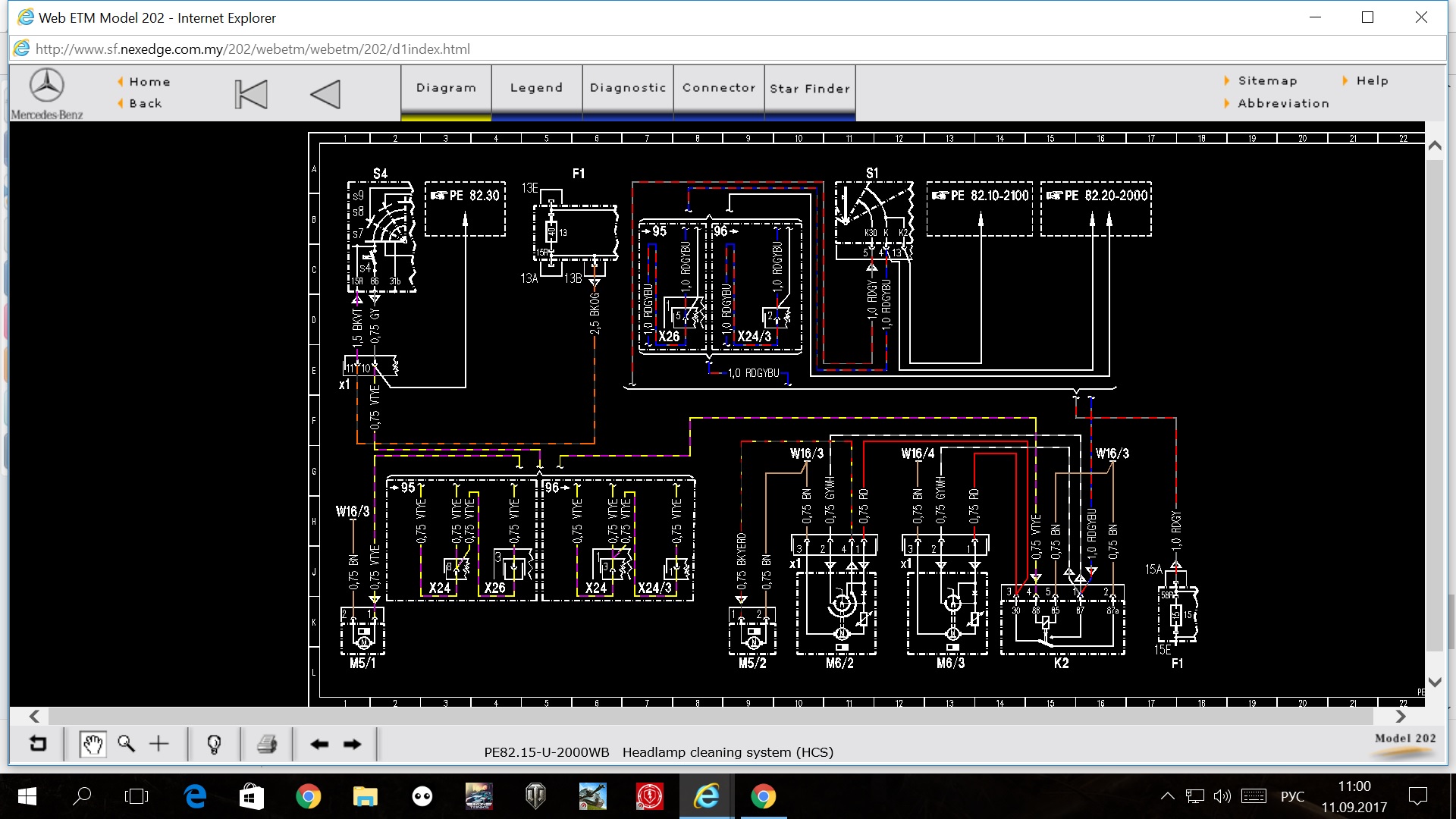Go to next page with right arrow

pyautogui.click(x=353, y=744)
